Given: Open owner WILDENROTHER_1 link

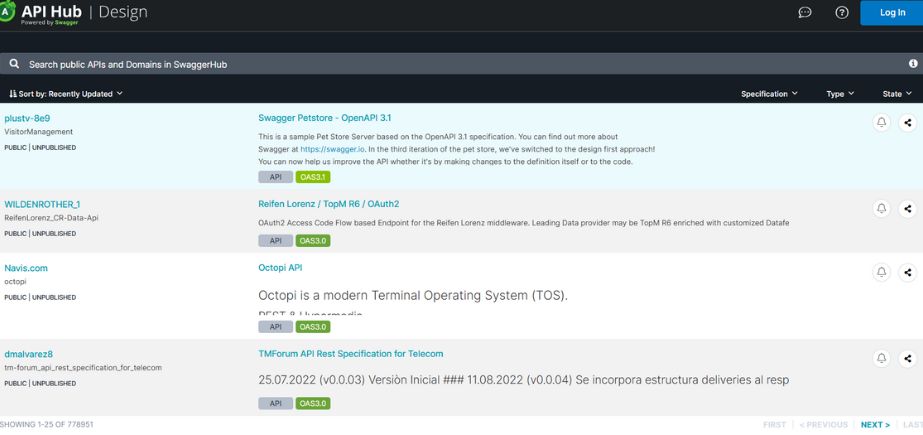Looking at the screenshot, I should pyautogui.click(x=42, y=204).
